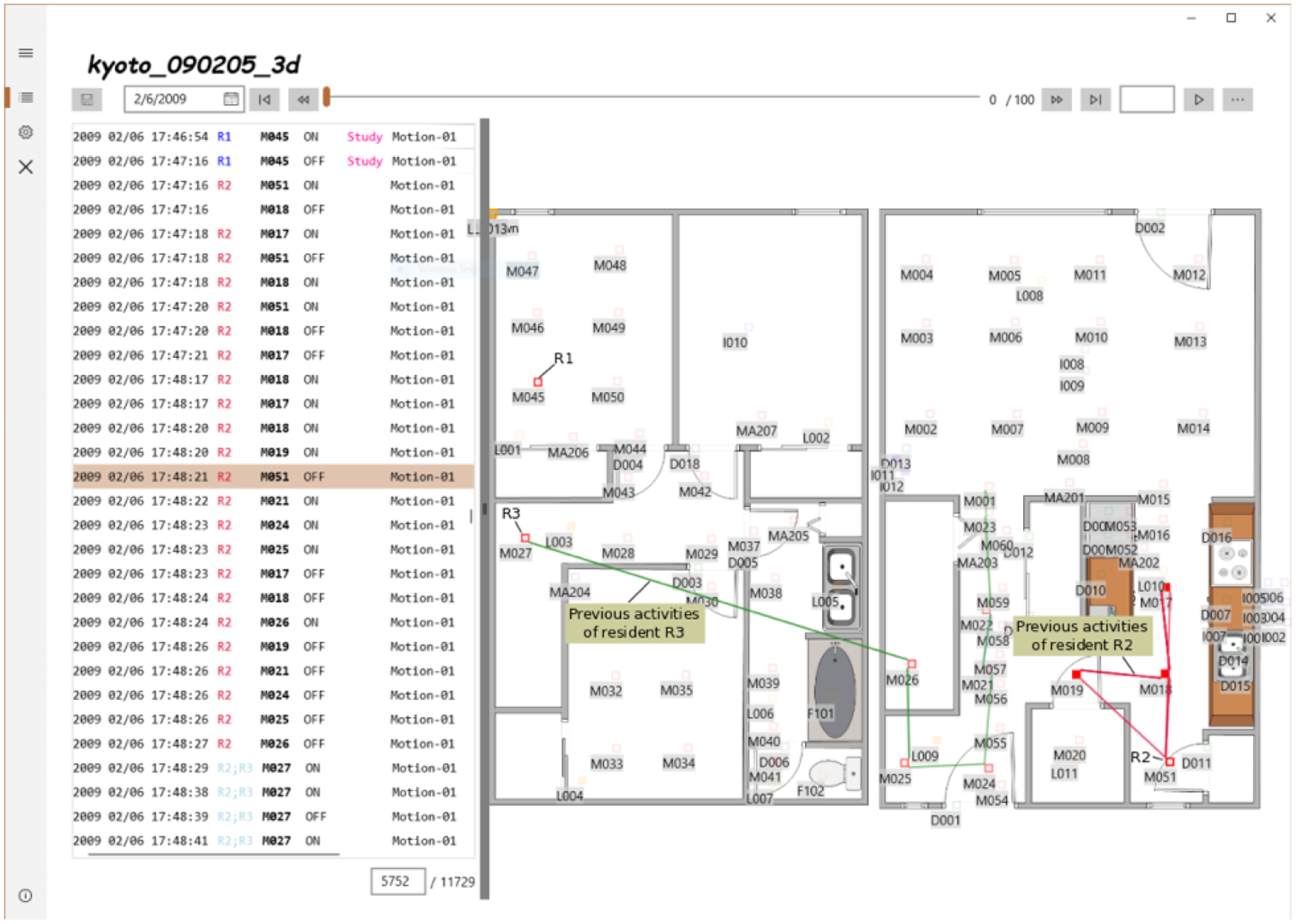1296x924 pixels.
Task: Open the hamburger navigation menu
Action: click(26, 53)
